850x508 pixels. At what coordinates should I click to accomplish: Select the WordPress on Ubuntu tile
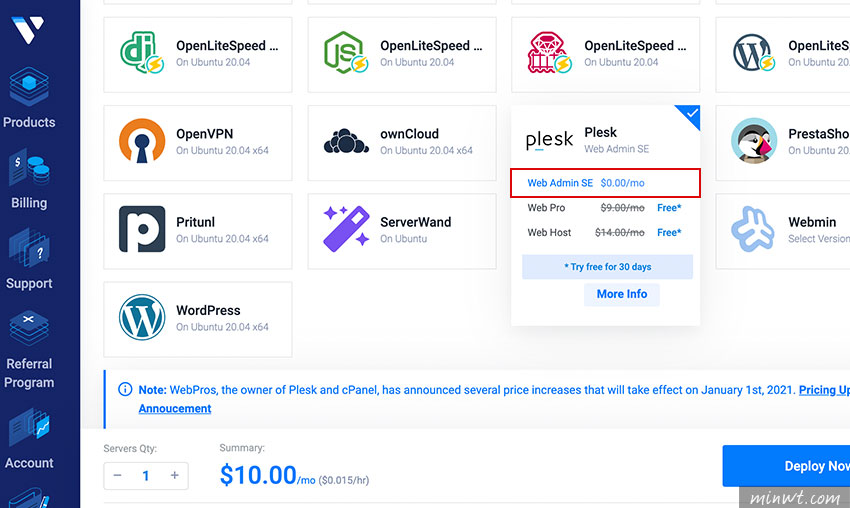(x=198, y=319)
